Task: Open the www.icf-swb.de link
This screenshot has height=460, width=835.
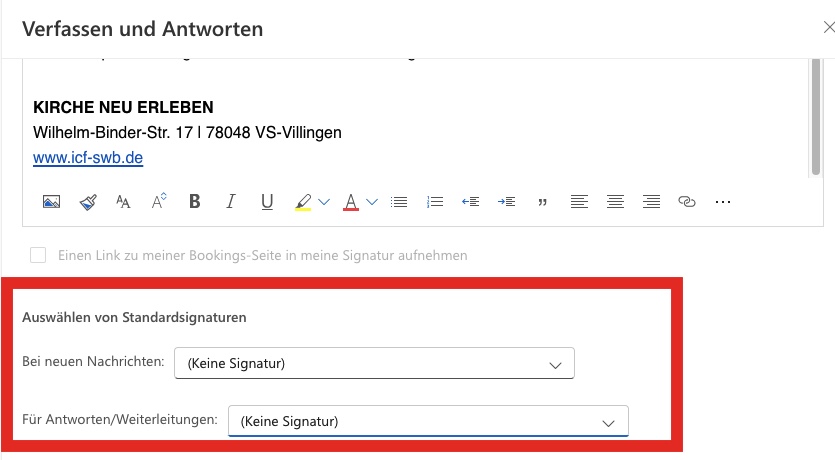Action: coord(88,158)
